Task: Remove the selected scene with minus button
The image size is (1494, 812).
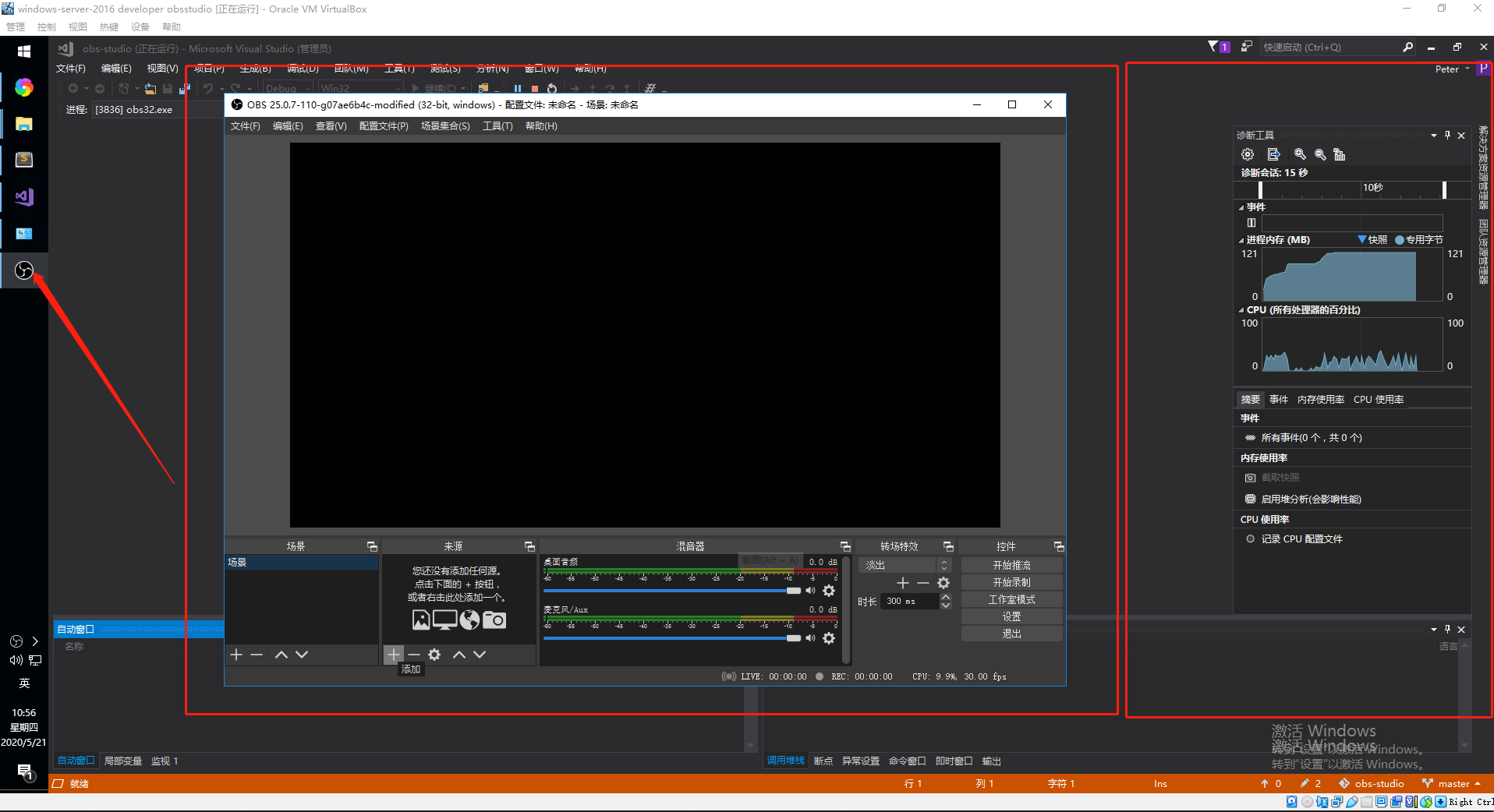Action: 257,655
